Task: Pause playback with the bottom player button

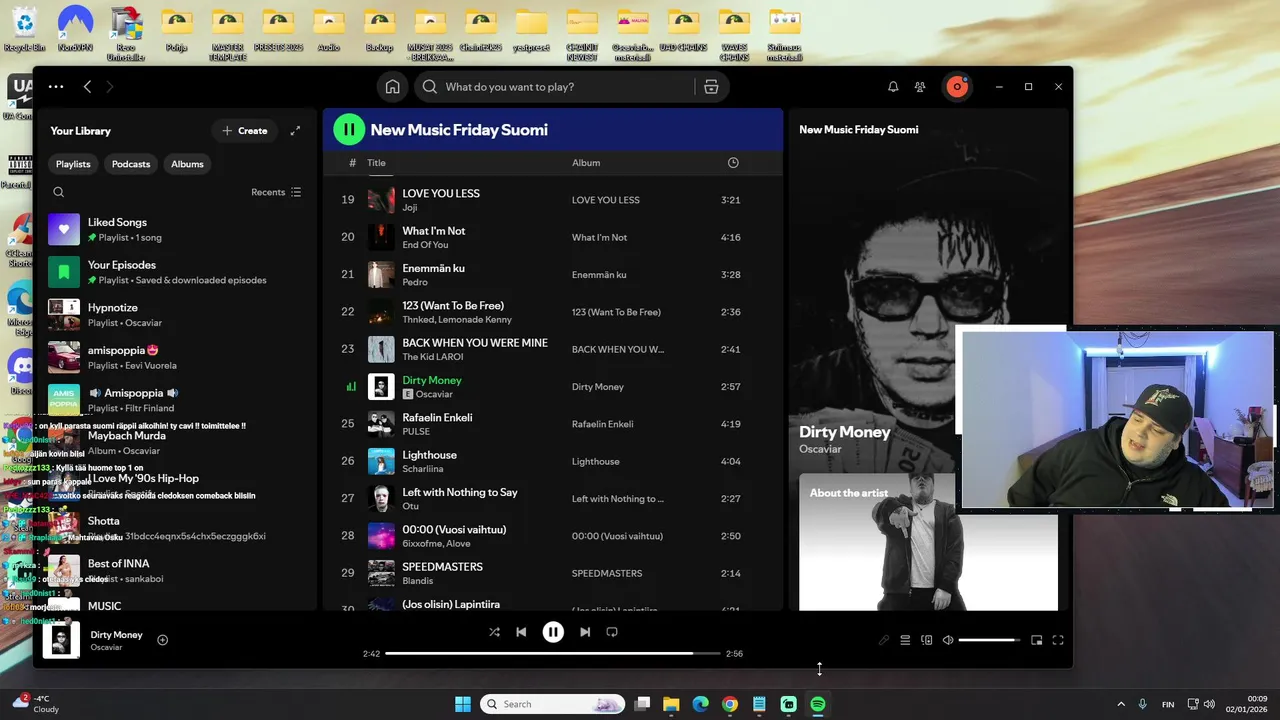Action: point(553,632)
